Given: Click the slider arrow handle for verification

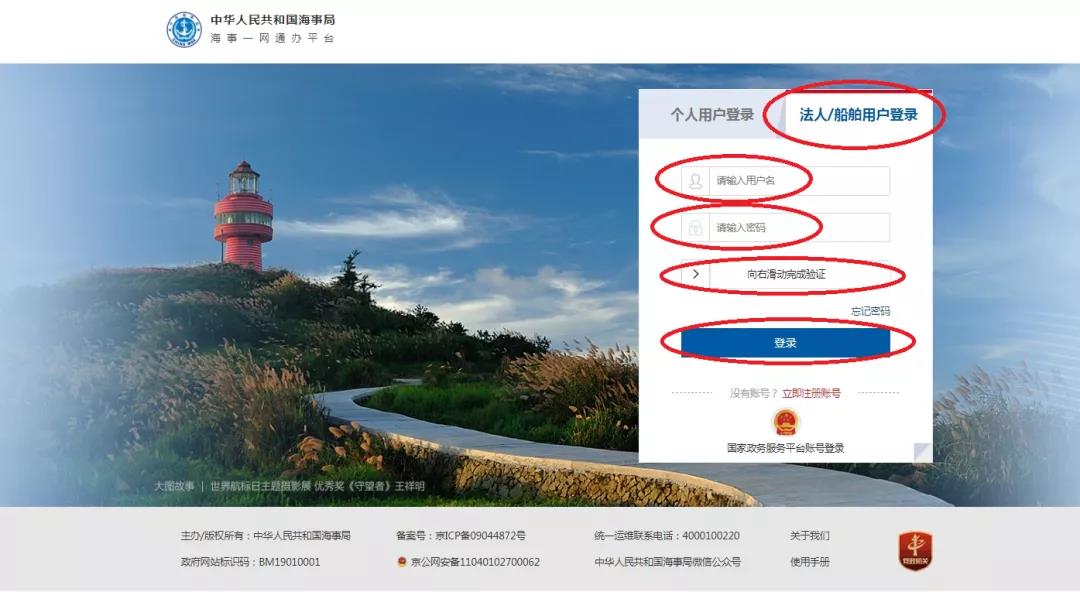Looking at the screenshot, I should (696, 274).
